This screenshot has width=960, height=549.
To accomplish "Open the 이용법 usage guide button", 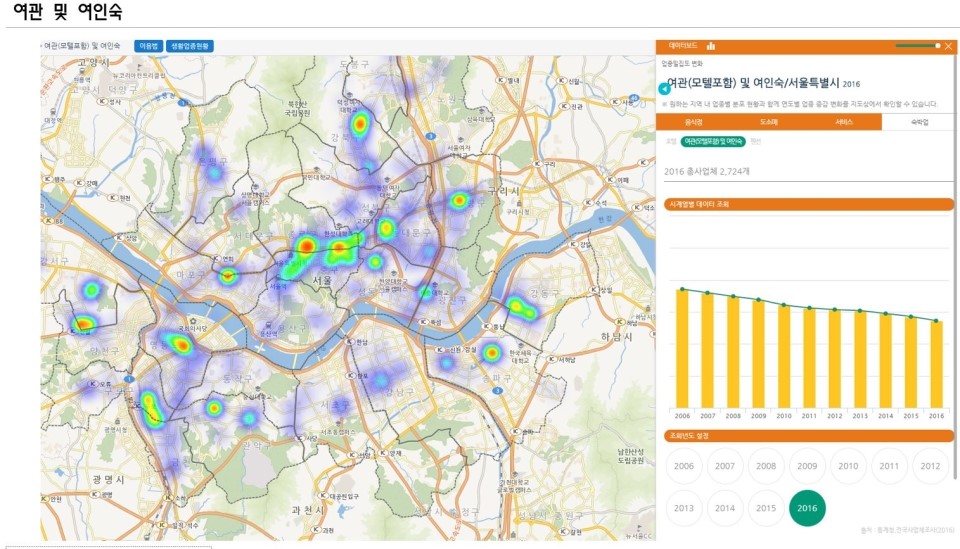I will click(148, 46).
